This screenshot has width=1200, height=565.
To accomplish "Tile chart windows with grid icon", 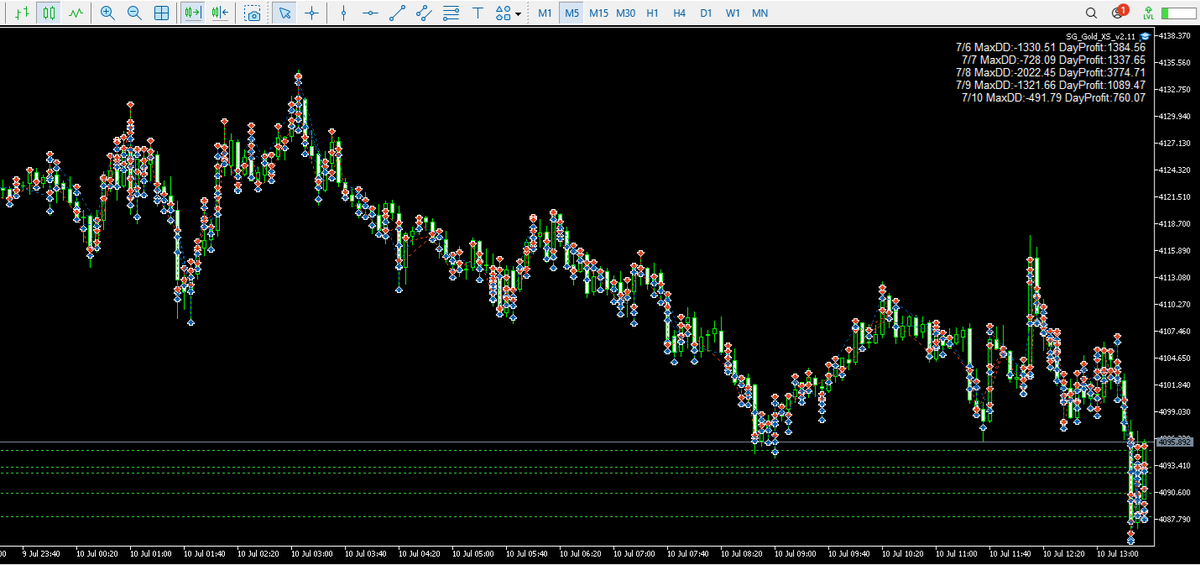I will point(161,13).
